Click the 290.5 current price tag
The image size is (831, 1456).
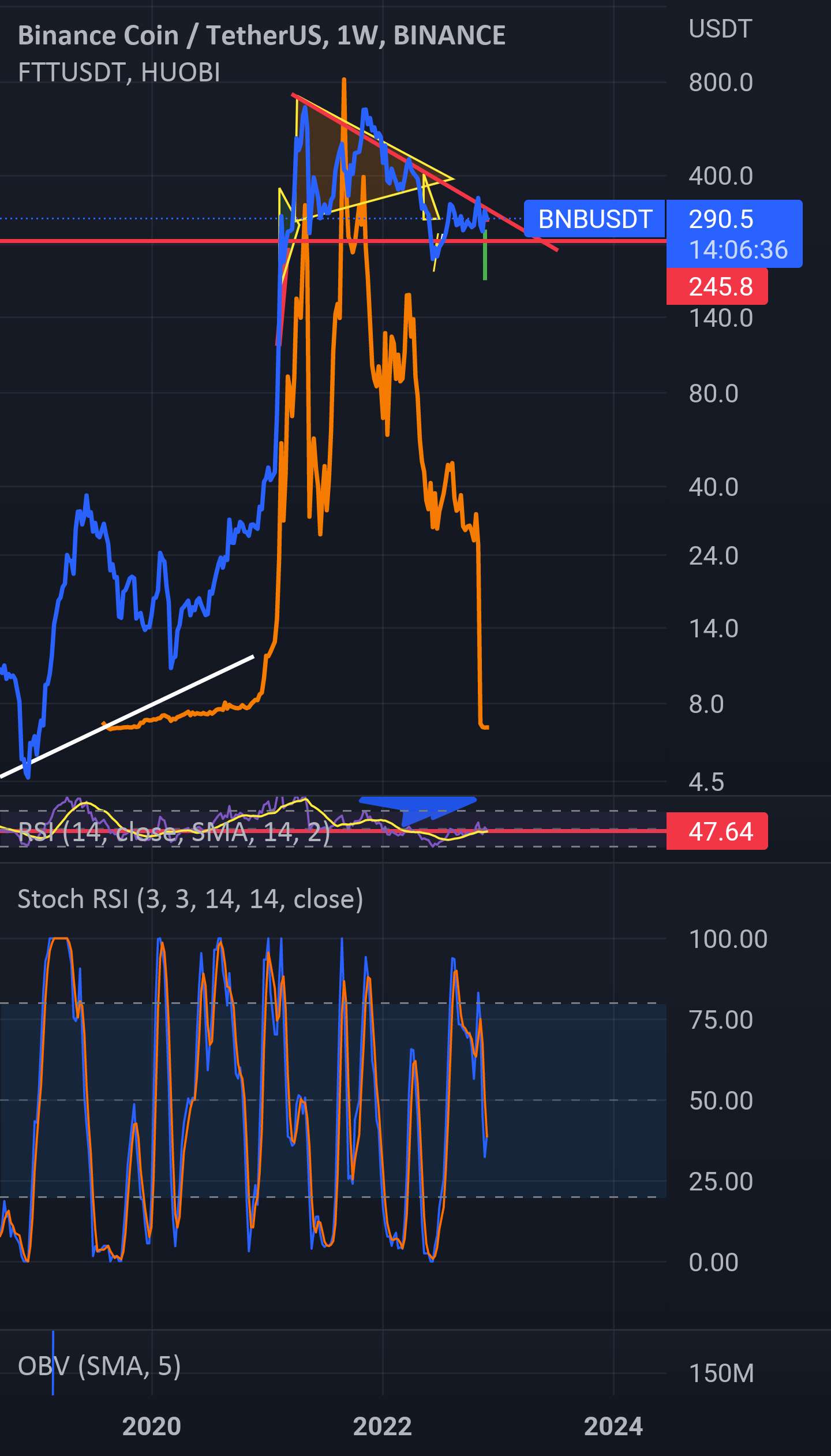click(721, 219)
